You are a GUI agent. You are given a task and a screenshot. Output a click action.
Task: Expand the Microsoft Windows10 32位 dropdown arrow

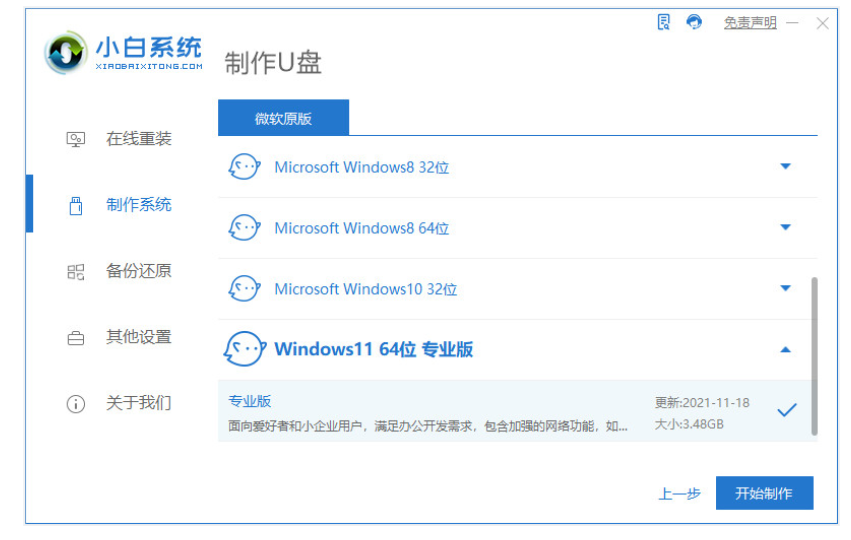785,289
